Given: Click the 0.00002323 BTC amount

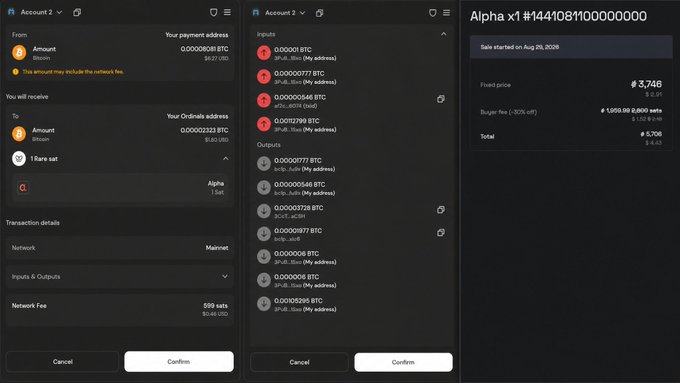Looking at the screenshot, I should [204, 130].
